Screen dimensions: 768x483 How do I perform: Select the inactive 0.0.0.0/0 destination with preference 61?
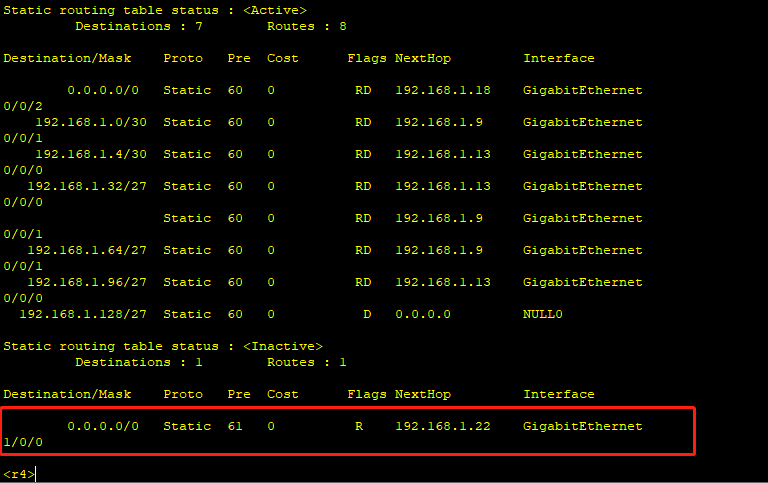pyautogui.click(x=103, y=427)
